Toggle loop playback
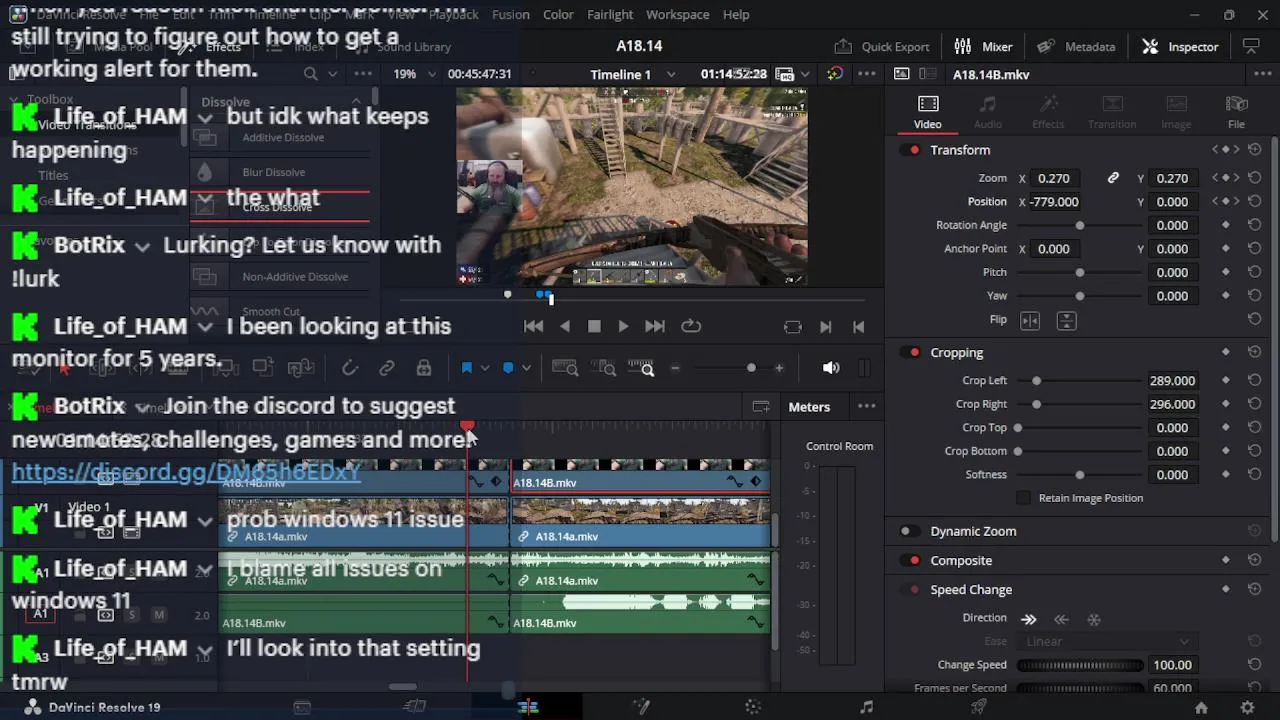Viewport: 1280px width, 720px height. coord(691,327)
